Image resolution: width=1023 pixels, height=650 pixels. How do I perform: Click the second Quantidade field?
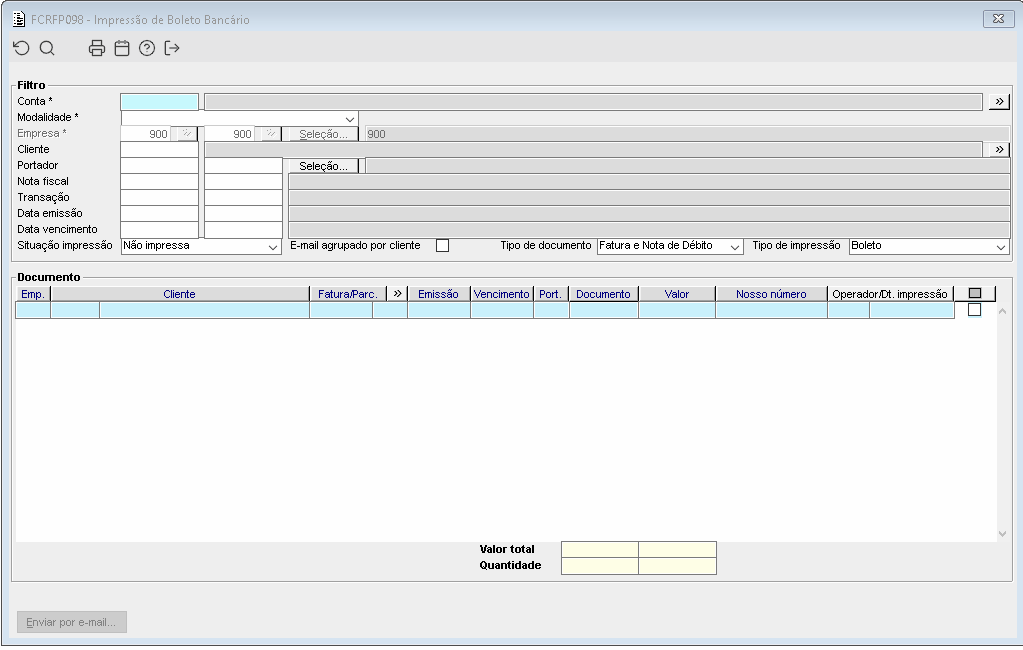tap(677, 566)
